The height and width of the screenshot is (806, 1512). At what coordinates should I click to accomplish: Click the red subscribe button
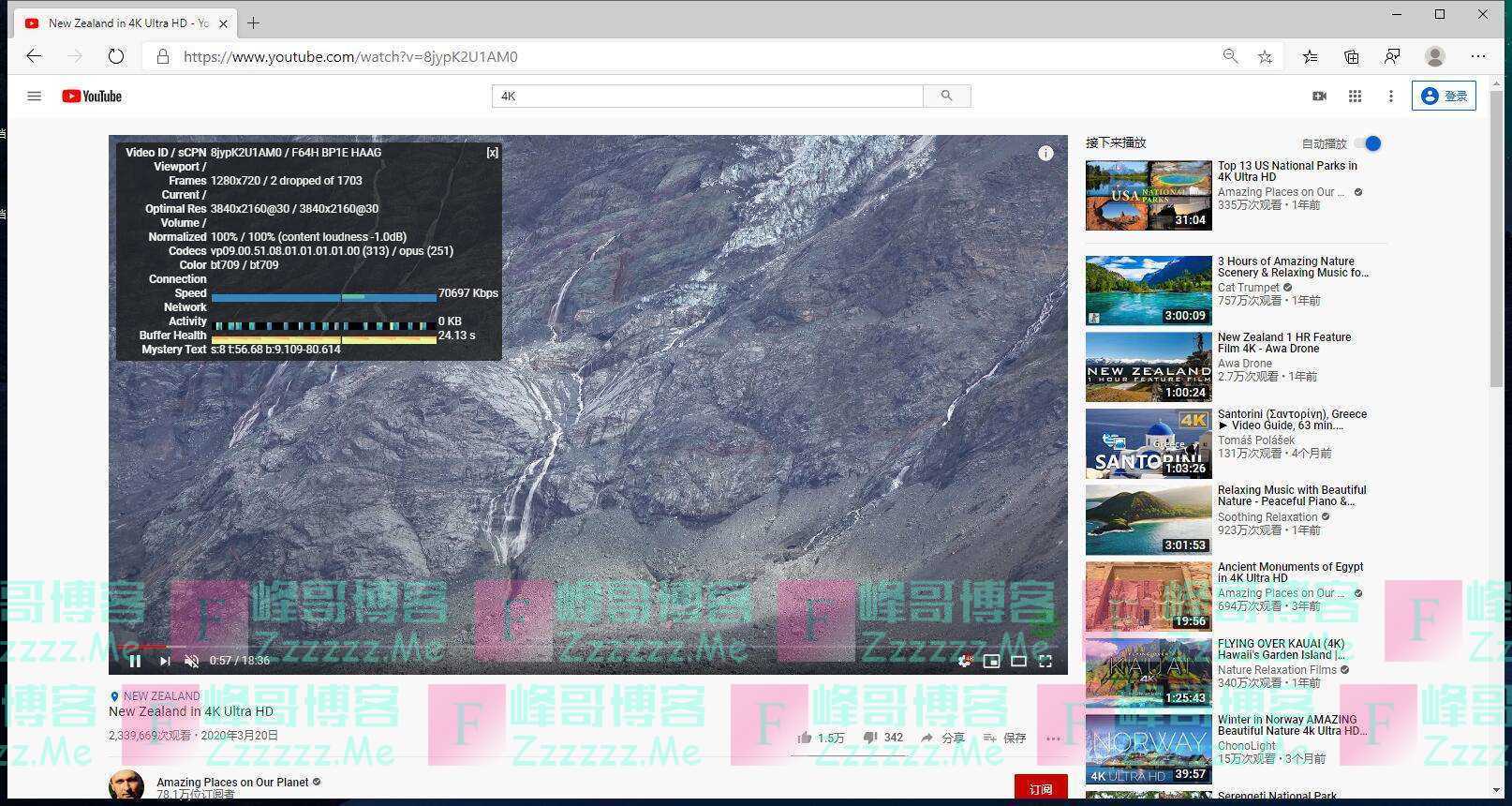click(1040, 789)
